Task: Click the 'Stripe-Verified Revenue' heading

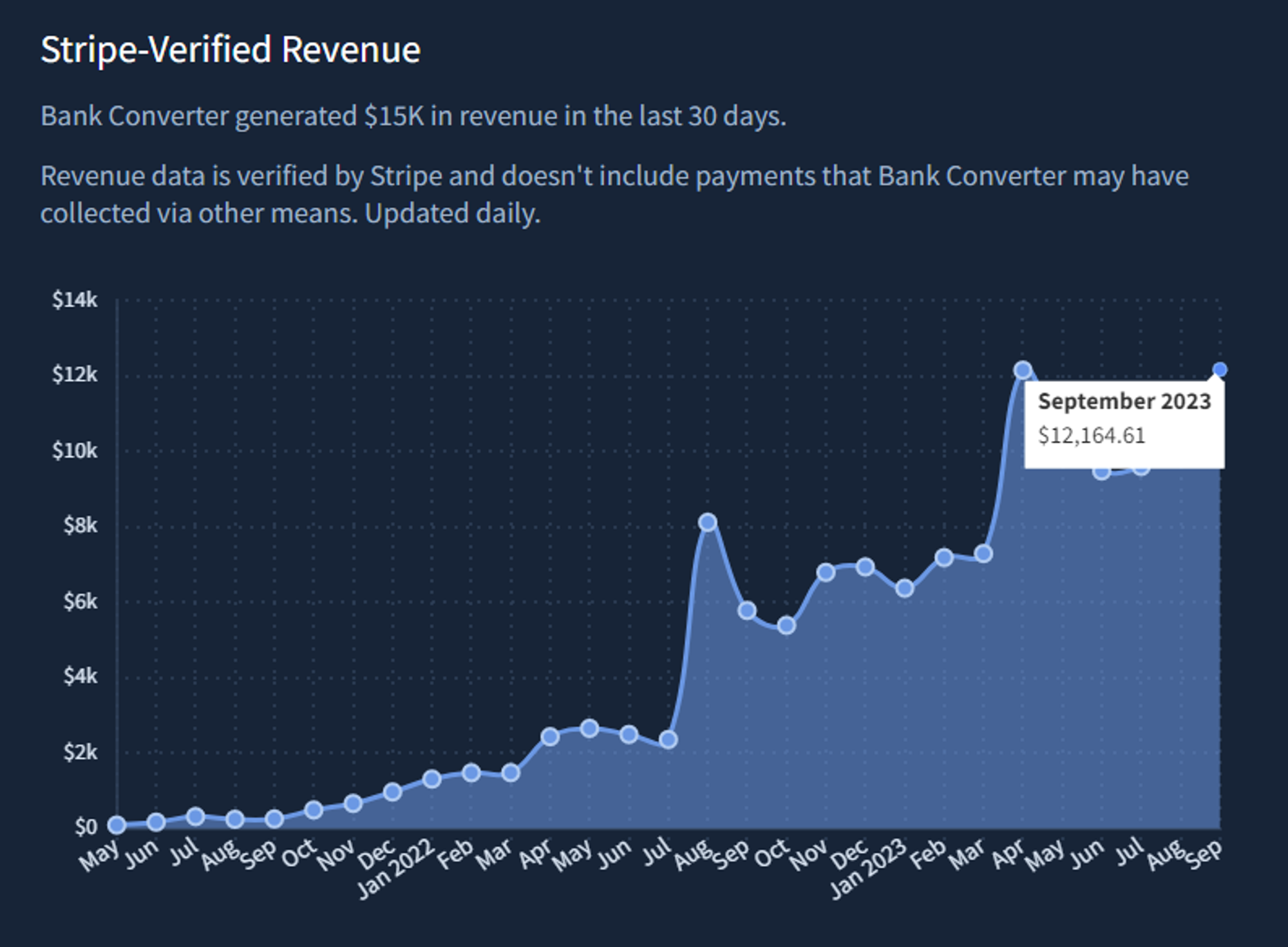Action: tap(231, 50)
